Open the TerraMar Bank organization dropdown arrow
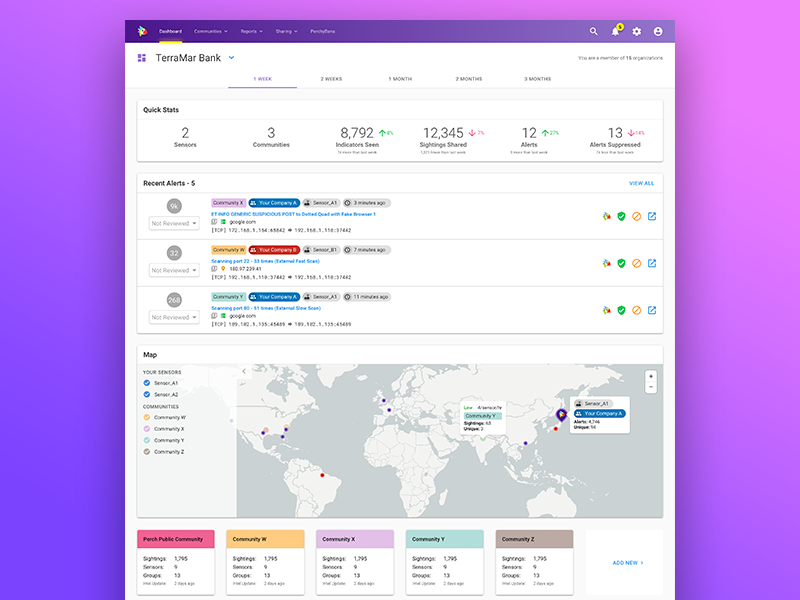 coord(232,58)
